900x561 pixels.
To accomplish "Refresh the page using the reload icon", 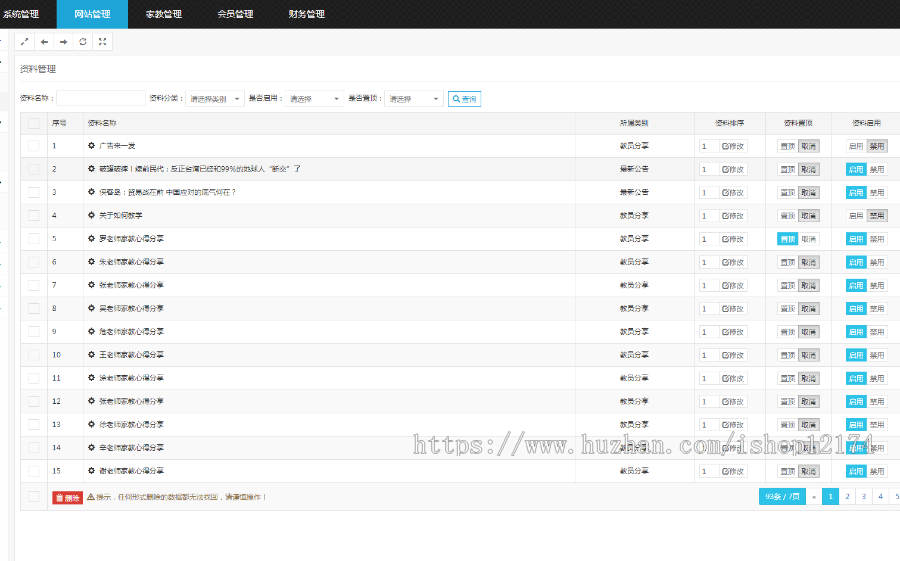I will (83, 42).
